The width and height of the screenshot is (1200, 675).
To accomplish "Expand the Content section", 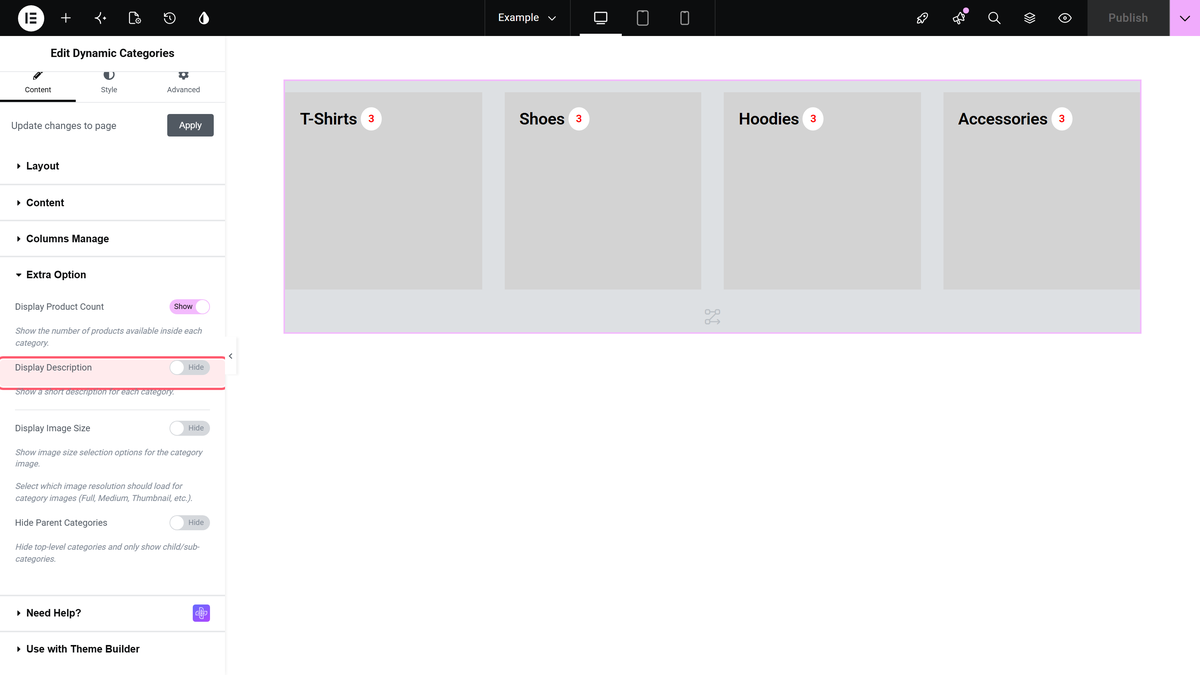I will (112, 202).
